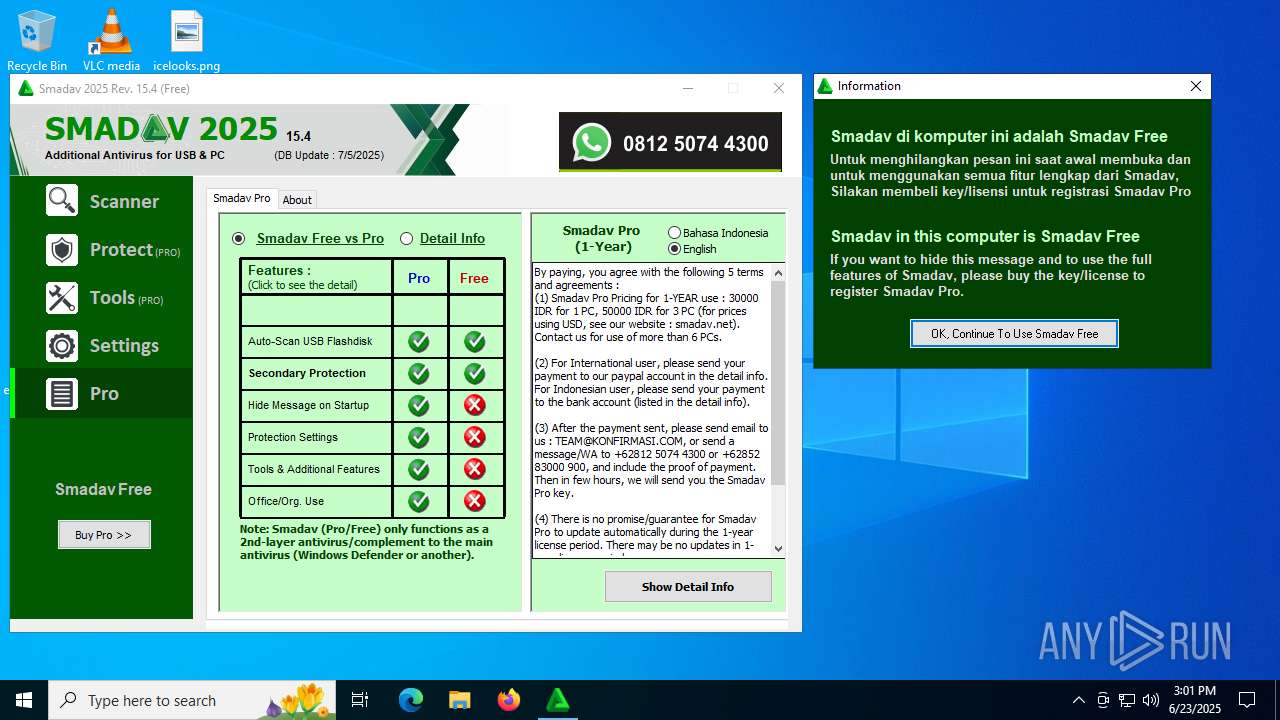
Task: Click the WhatsApp phone number banner
Action: pyautogui.click(x=670, y=142)
